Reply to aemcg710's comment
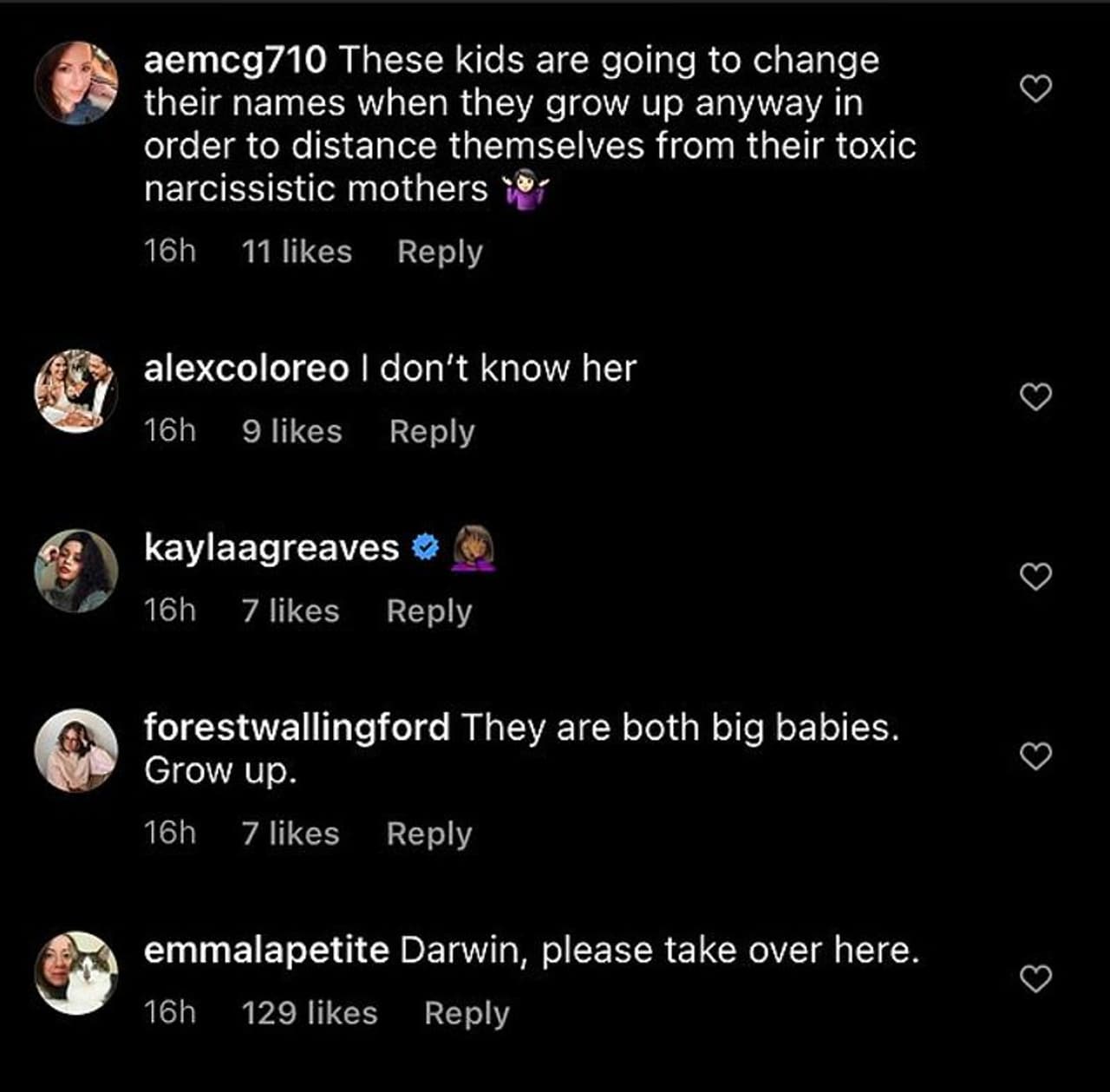The image size is (1110, 1092). click(x=440, y=252)
